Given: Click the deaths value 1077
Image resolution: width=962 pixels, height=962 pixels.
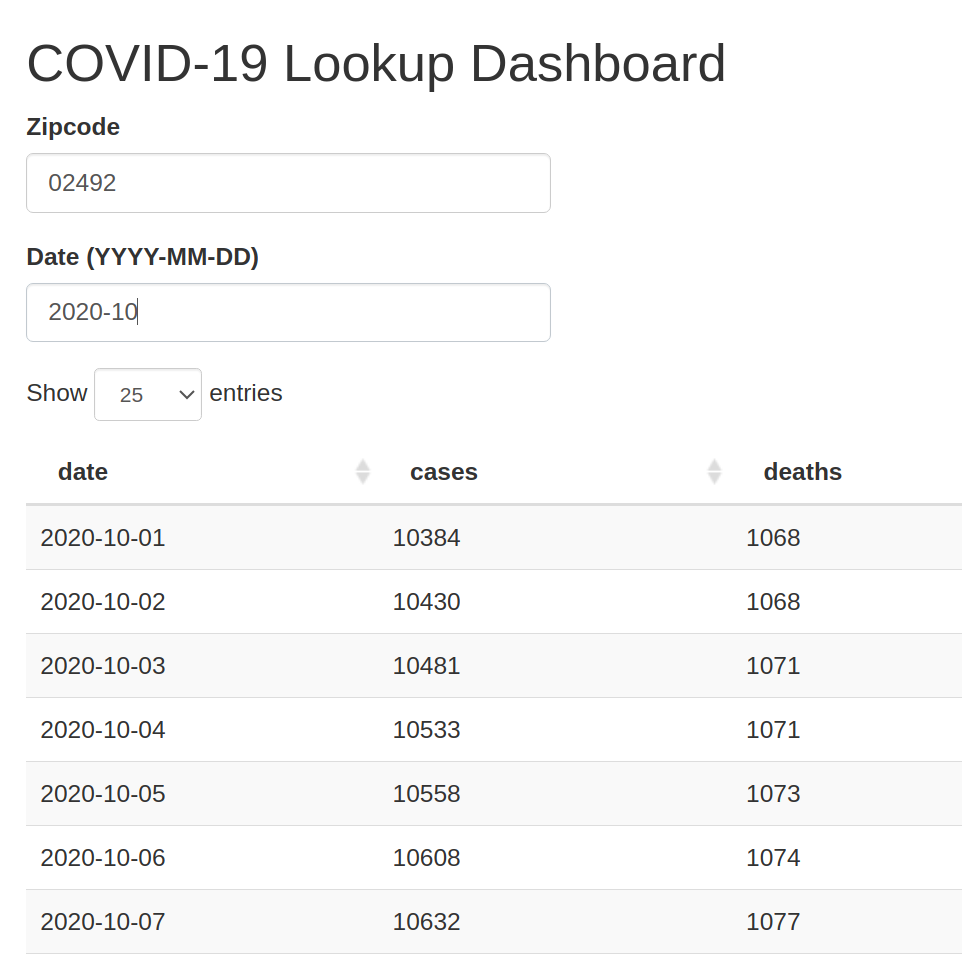Looking at the screenshot, I should pyautogui.click(x=773, y=922).
